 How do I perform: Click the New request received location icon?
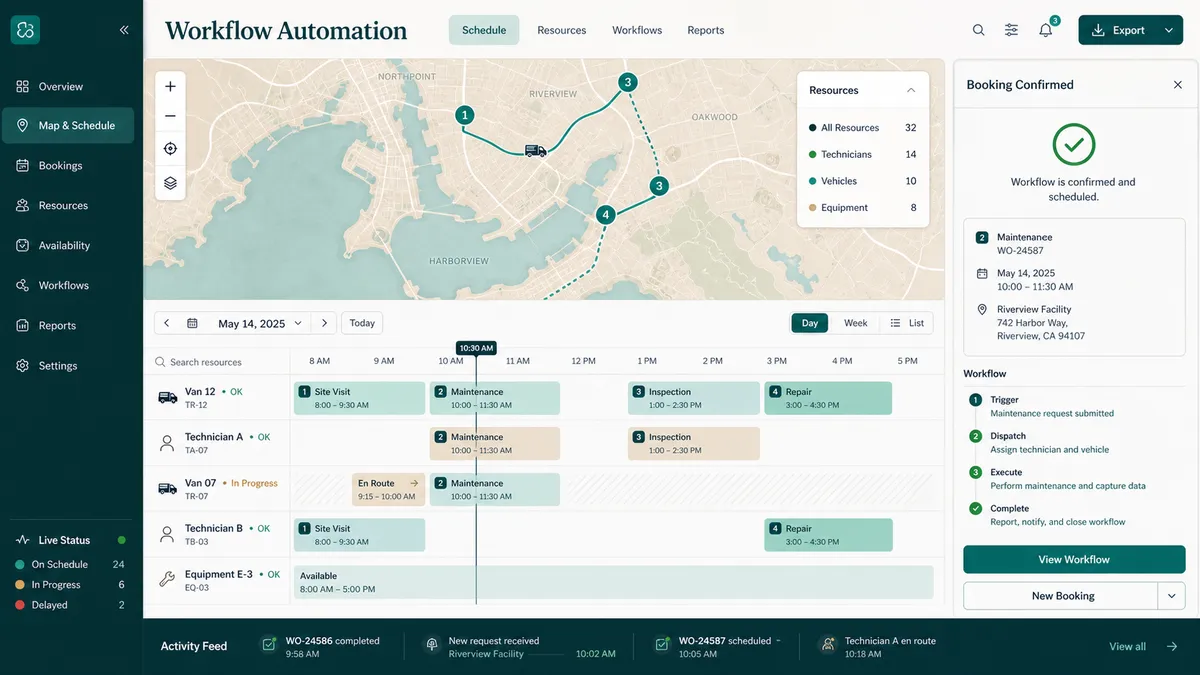[x=432, y=646]
